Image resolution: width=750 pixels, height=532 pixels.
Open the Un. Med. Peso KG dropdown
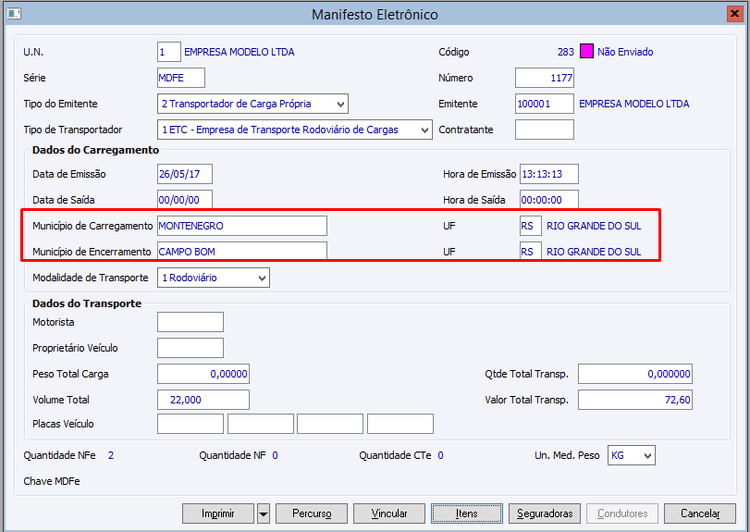coord(631,455)
